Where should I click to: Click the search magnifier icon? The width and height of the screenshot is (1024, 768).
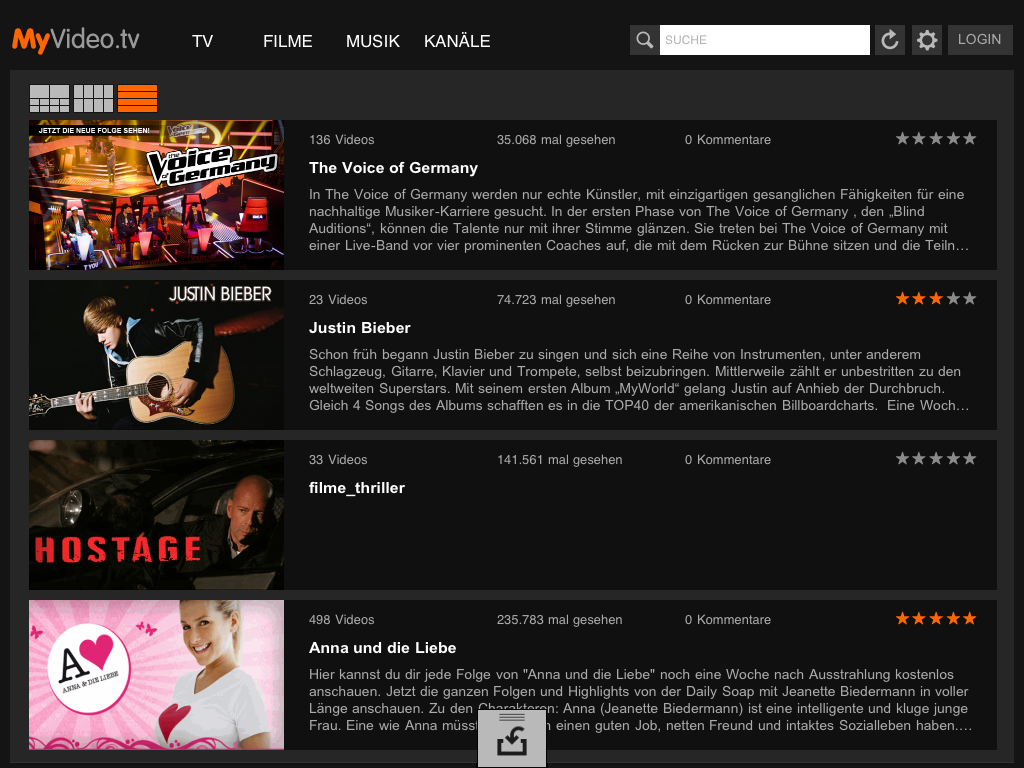click(644, 40)
